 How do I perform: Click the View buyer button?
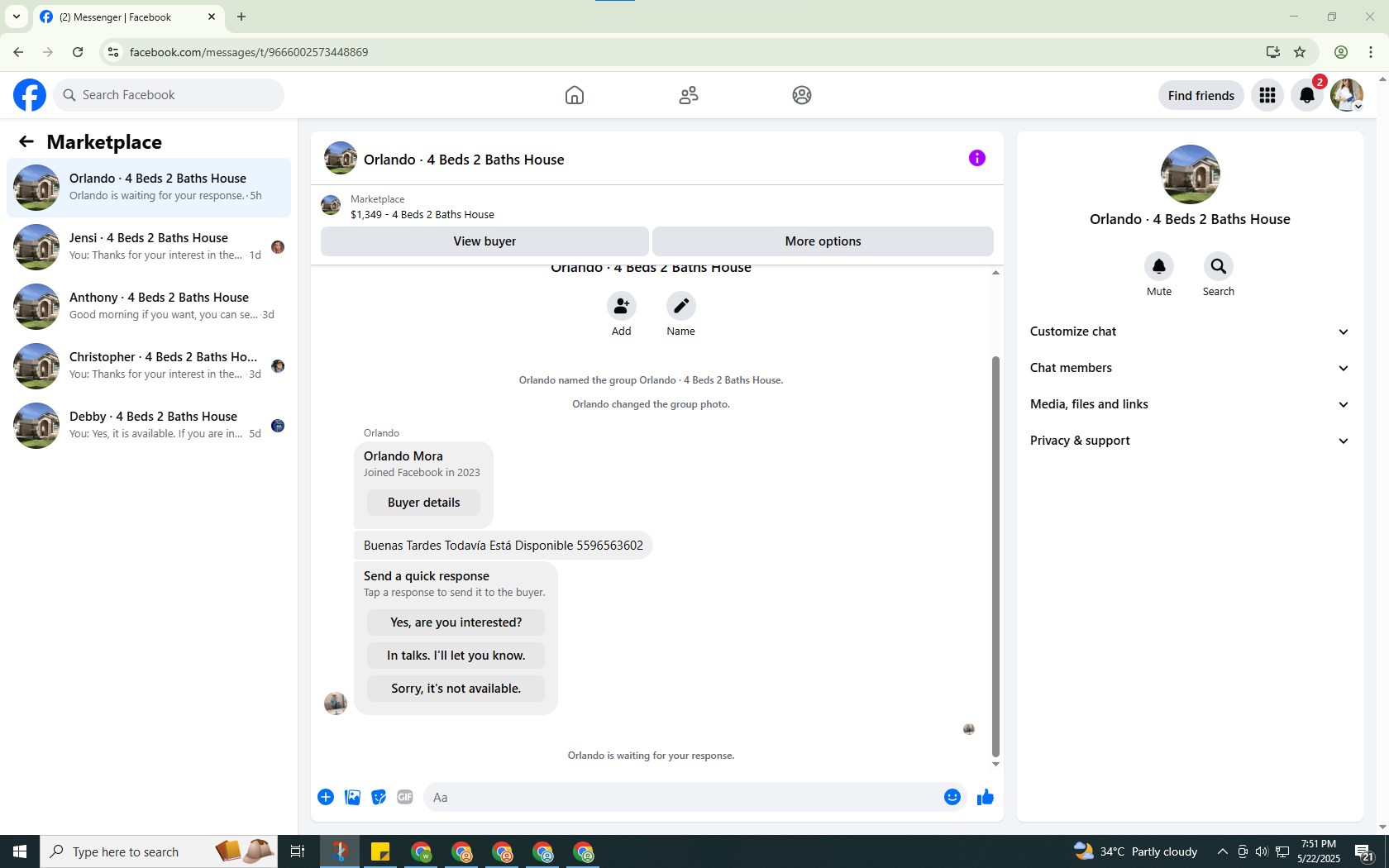(x=484, y=241)
